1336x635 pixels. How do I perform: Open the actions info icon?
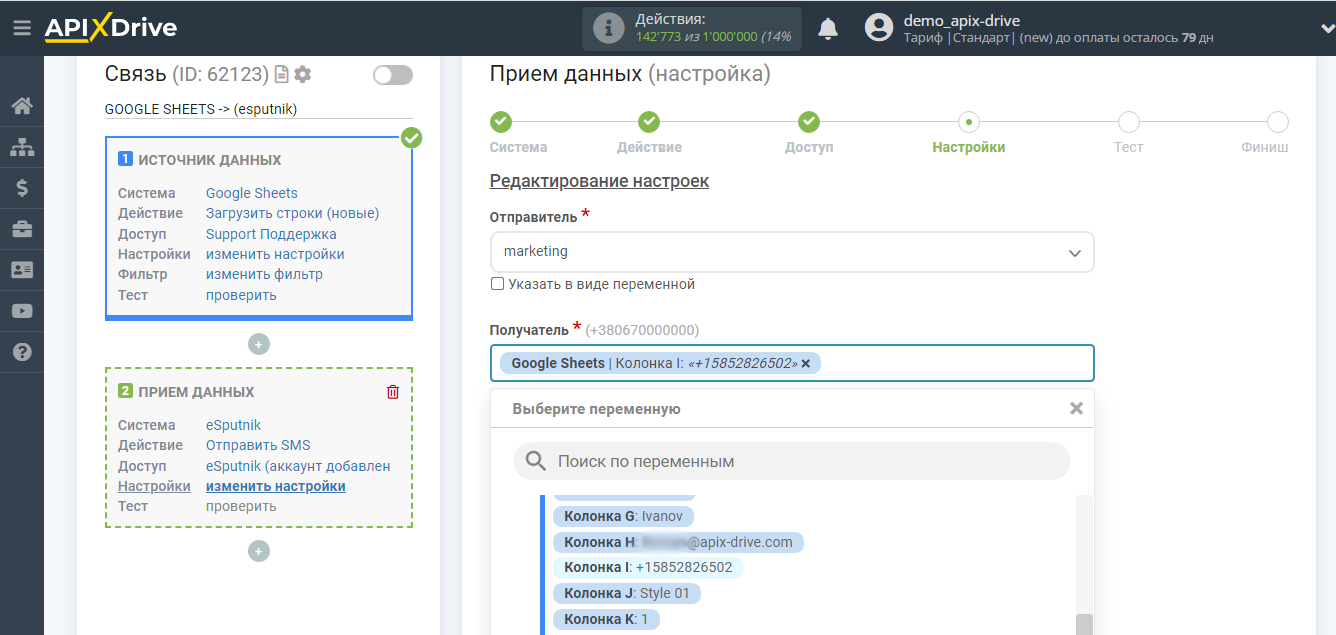(x=608, y=28)
